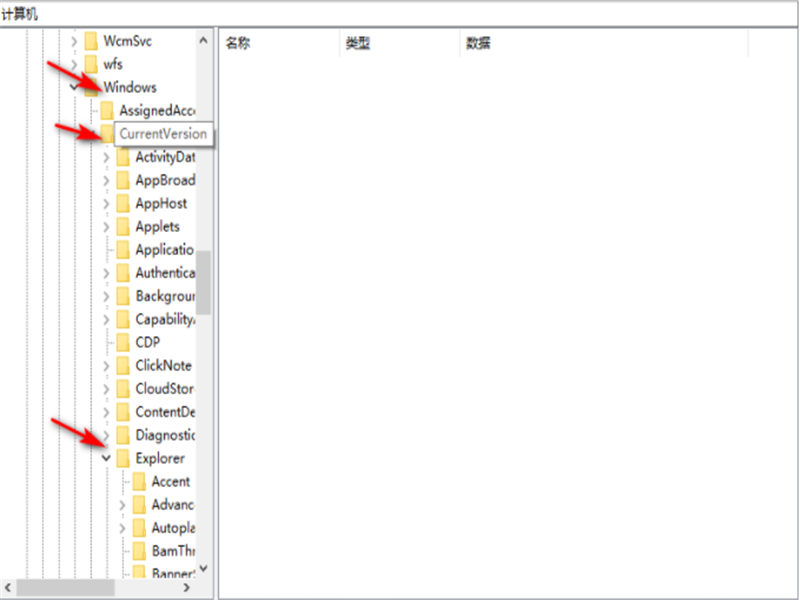800x600 pixels.
Task: Select the WcmSvc registry key folder icon
Action: pyautogui.click(x=90, y=41)
